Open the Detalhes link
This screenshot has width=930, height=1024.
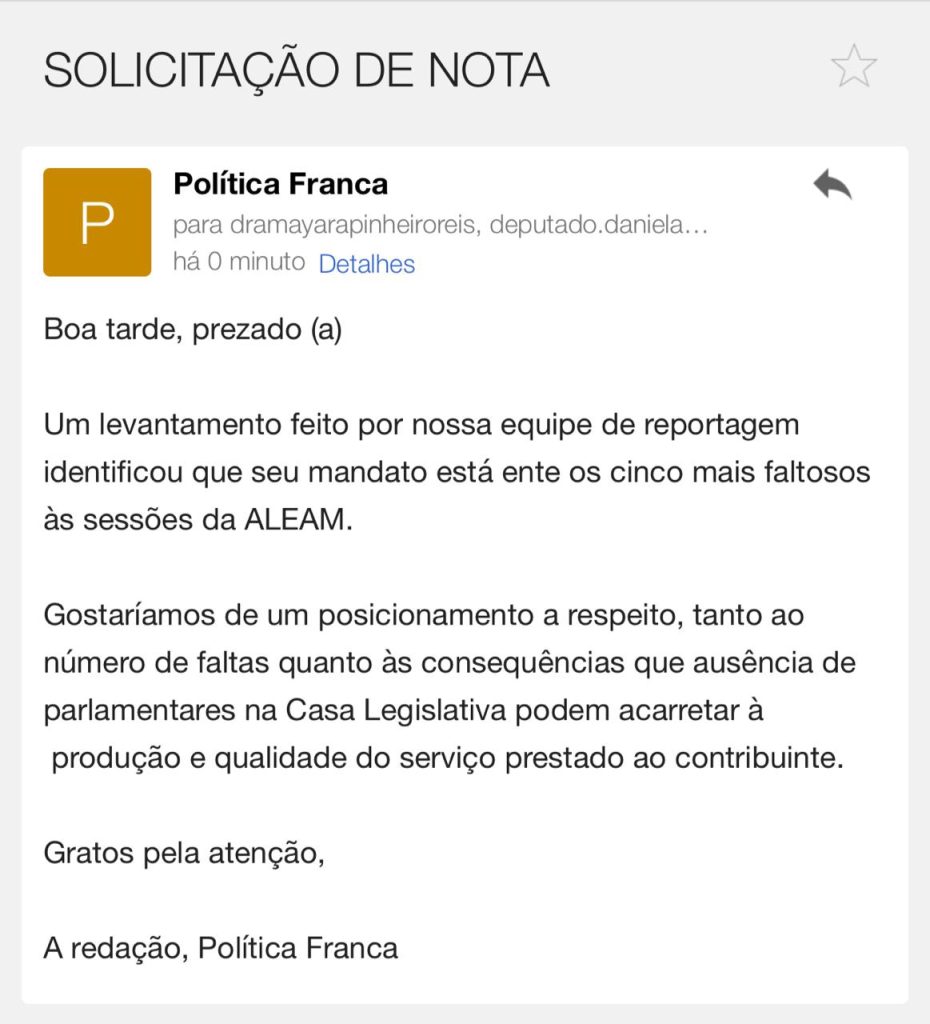coord(366,264)
